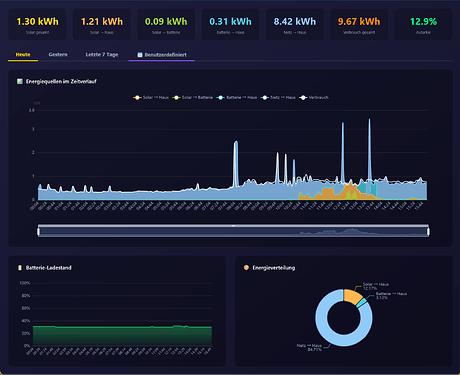460x375 pixels.
Task: Click the cyan Batterie → Haus donut segment
Action: point(361,303)
